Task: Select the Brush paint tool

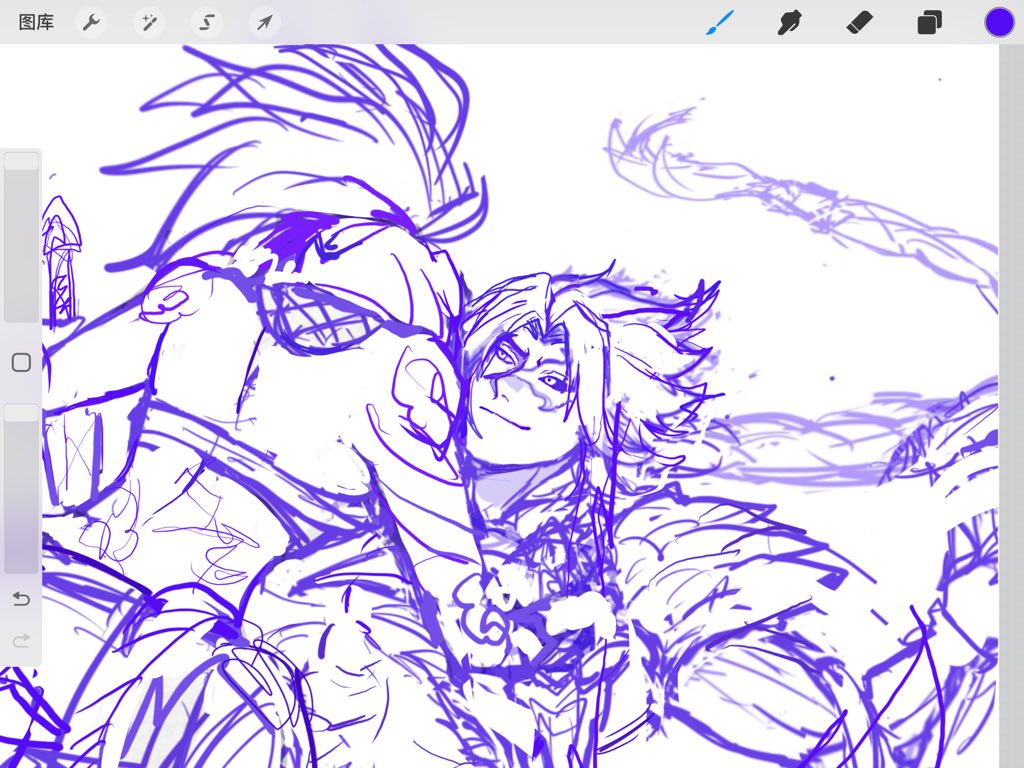Action: pos(720,23)
